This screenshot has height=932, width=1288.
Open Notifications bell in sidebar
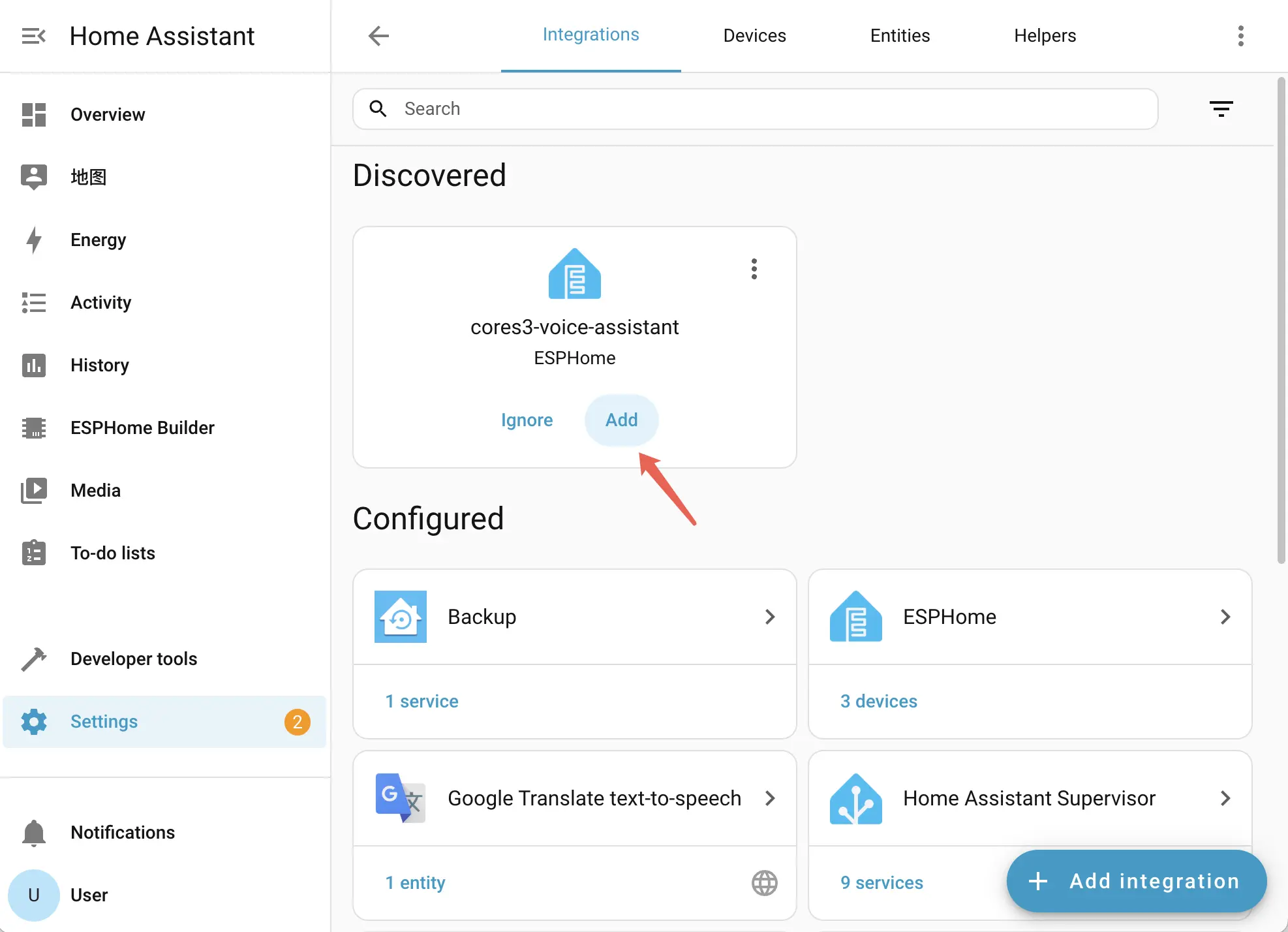pos(34,833)
